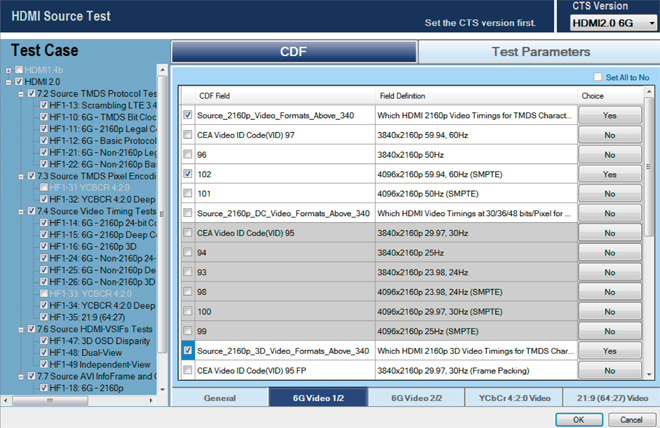Click the test case tree scroll up arrow
The width and height of the screenshot is (660, 428).
click(162, 70)
